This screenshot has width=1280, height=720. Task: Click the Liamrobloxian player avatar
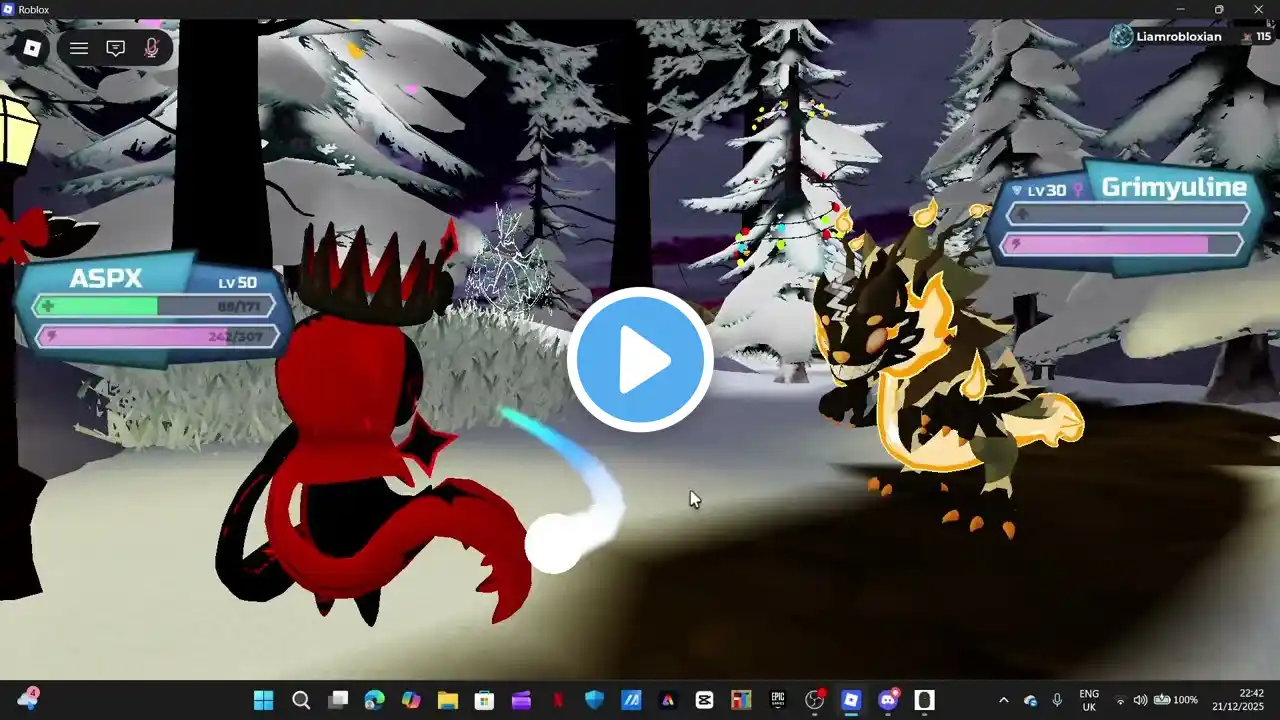tap(1121, 37)
